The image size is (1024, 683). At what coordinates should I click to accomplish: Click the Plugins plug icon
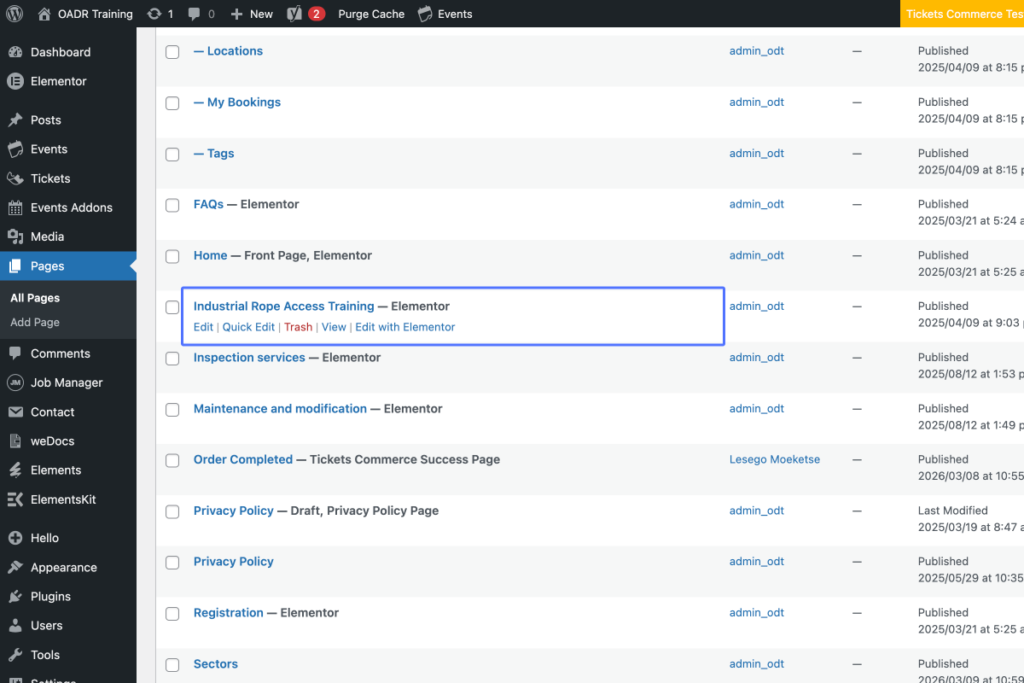point(15,597)
